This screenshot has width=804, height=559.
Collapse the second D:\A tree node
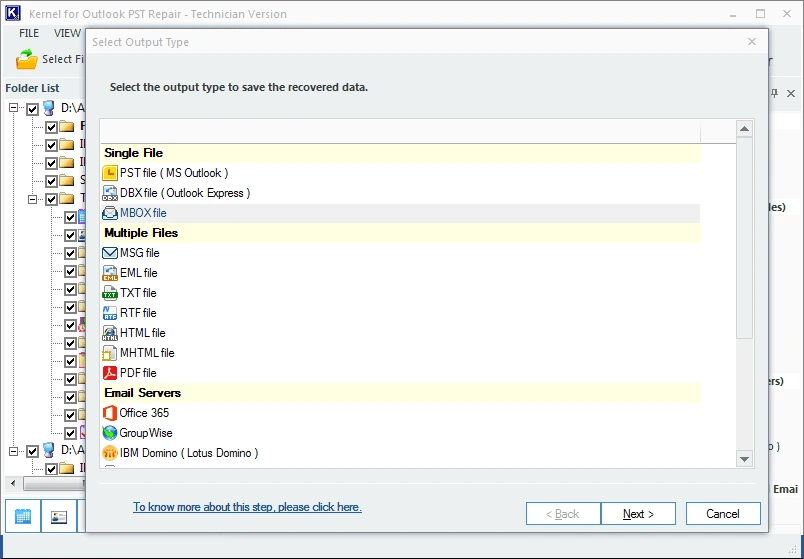click(13, 451)
